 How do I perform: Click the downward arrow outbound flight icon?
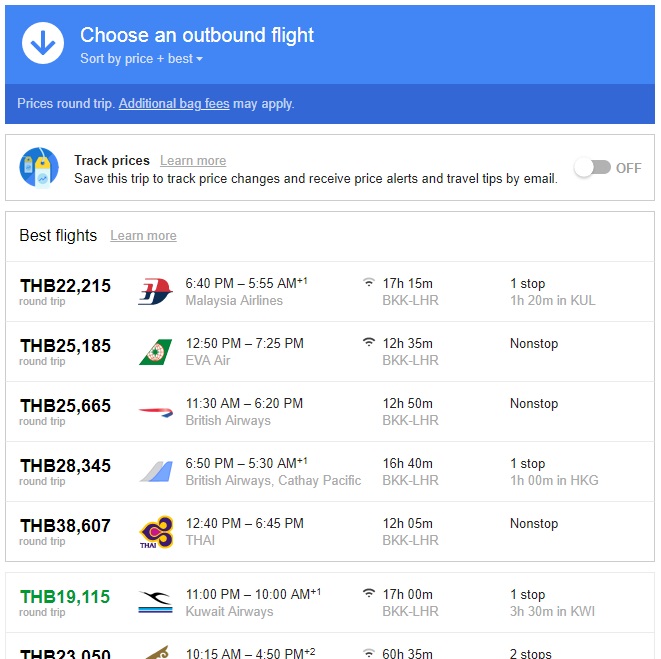(43, 43)
